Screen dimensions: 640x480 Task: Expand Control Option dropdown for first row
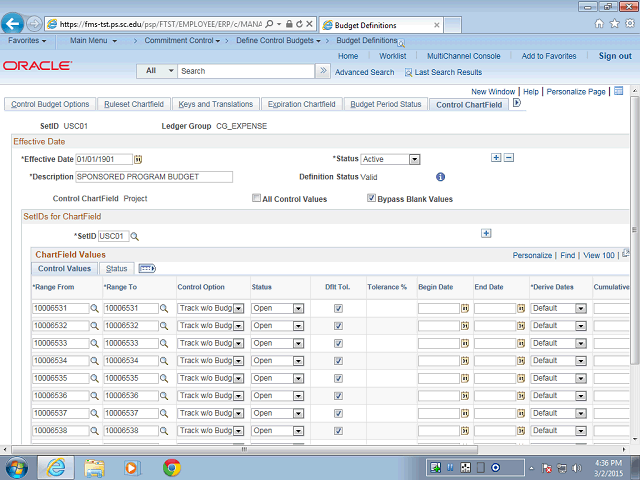pos(238,309)
